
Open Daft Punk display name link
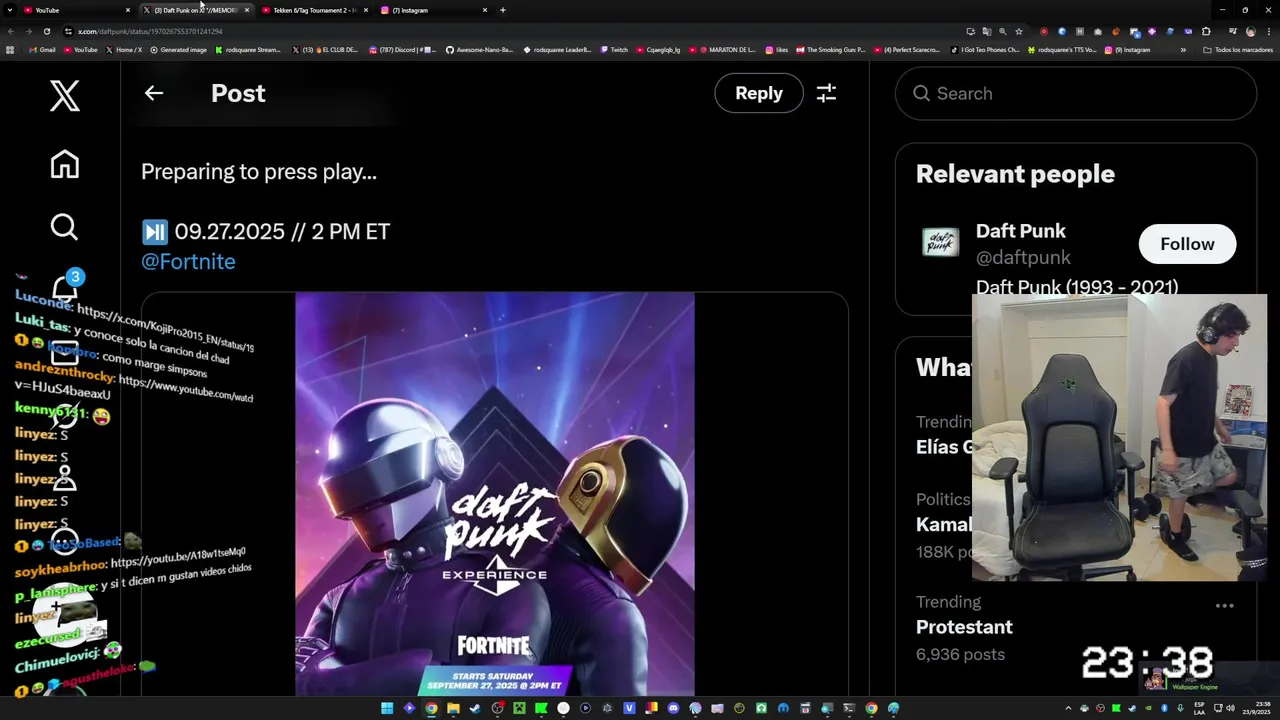(x=1021, y=231)
